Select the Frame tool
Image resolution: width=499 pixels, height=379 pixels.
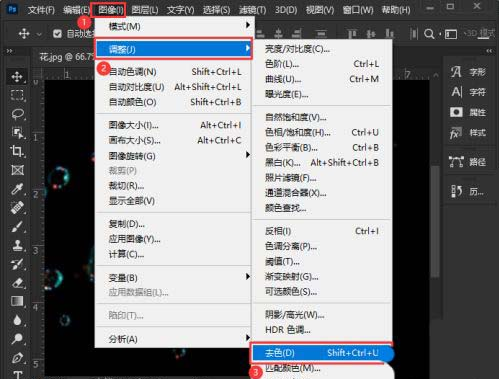[17, 170]
